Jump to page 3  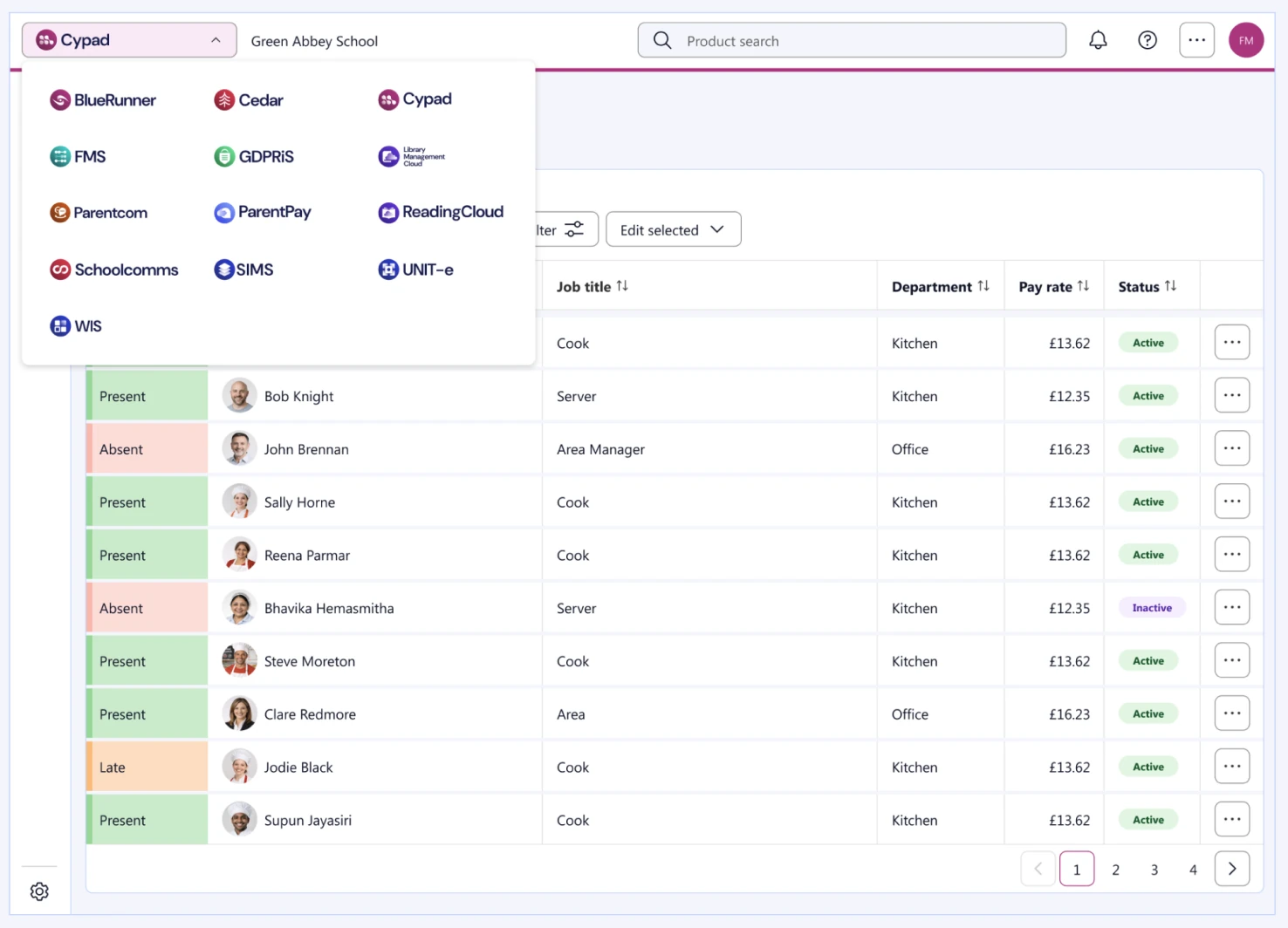[1154, 870]
